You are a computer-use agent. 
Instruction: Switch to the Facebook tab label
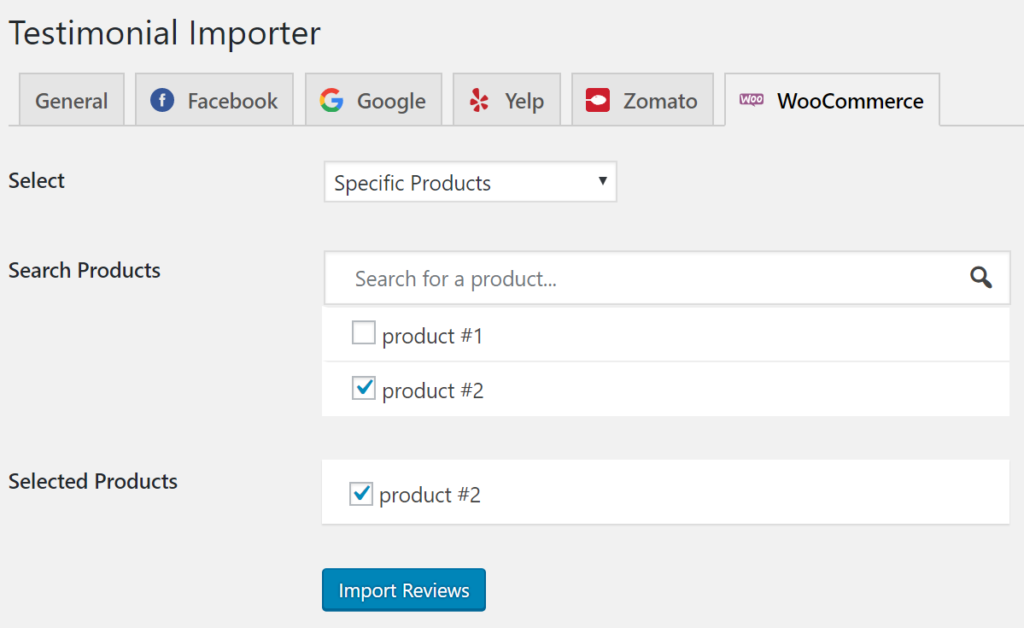pyautogui.click(x=232, y=101)
